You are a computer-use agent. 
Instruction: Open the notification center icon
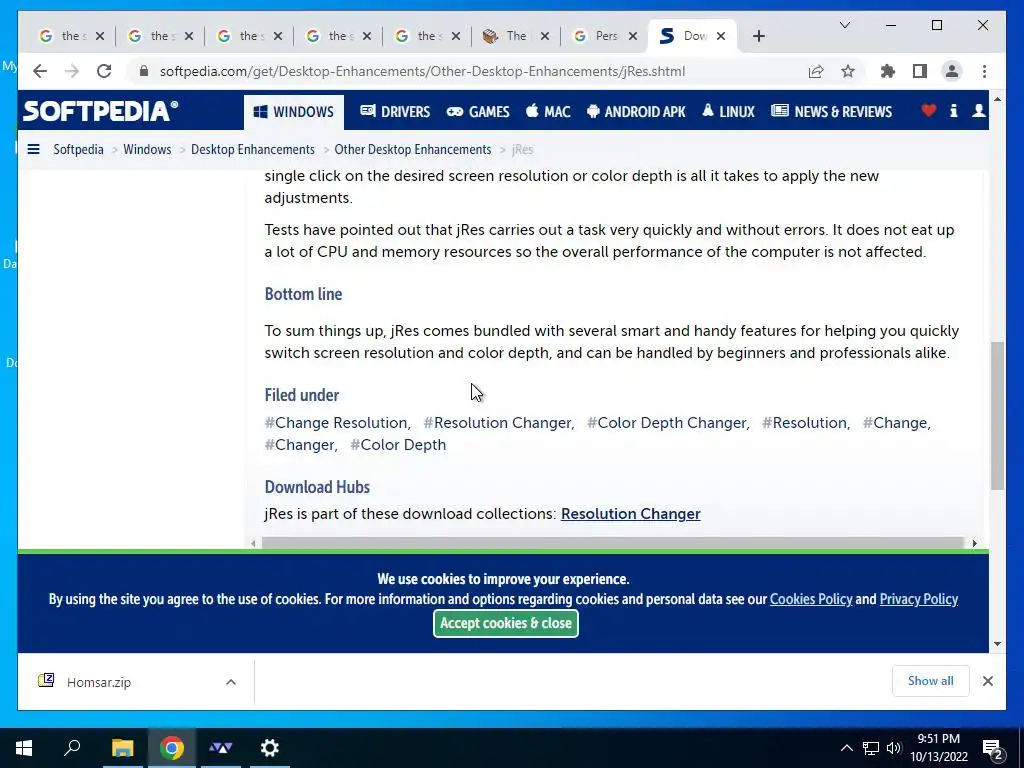point(994,749)
